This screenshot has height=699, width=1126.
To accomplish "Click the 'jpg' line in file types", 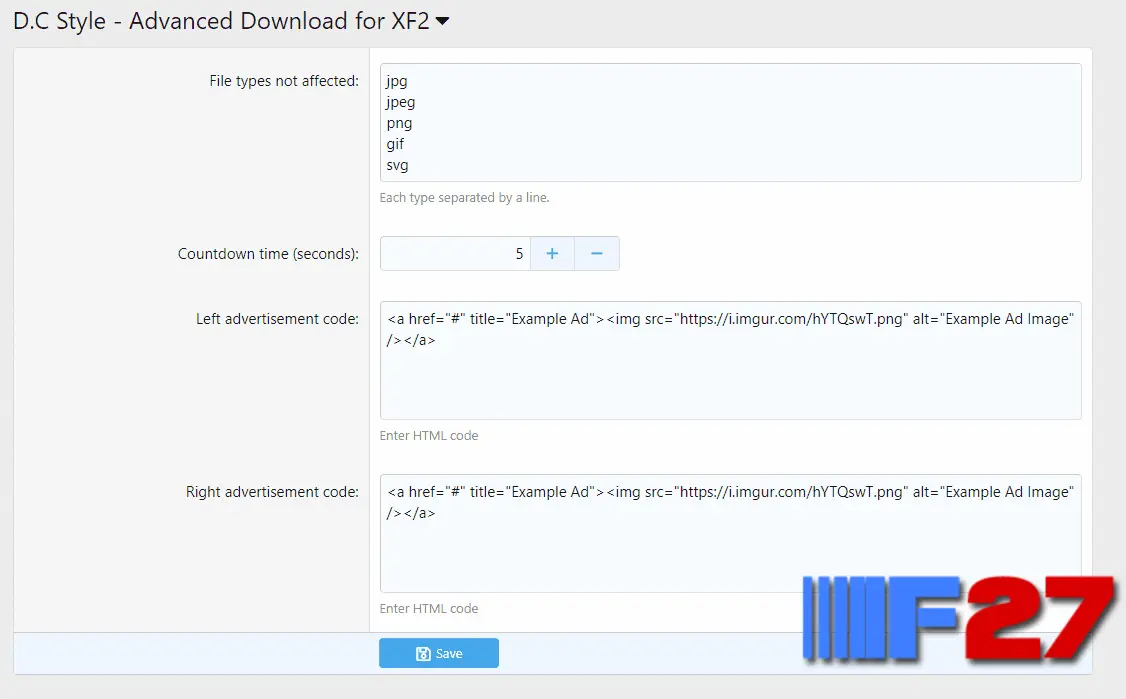I will pos(397,81).
